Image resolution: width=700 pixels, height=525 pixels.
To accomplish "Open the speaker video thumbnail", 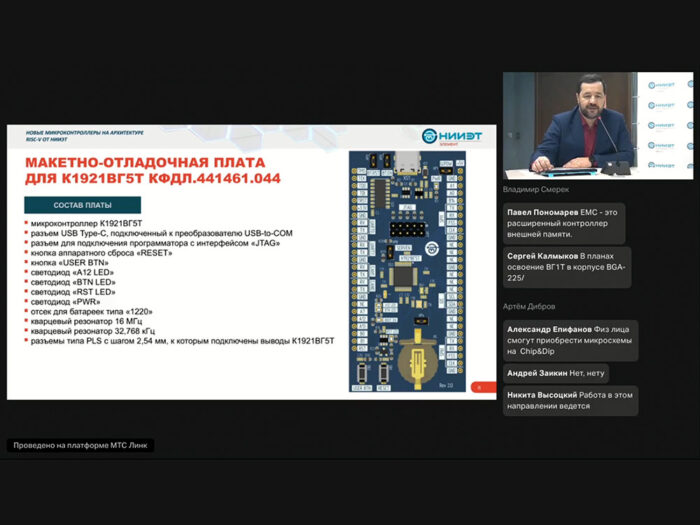I will 597,126.
